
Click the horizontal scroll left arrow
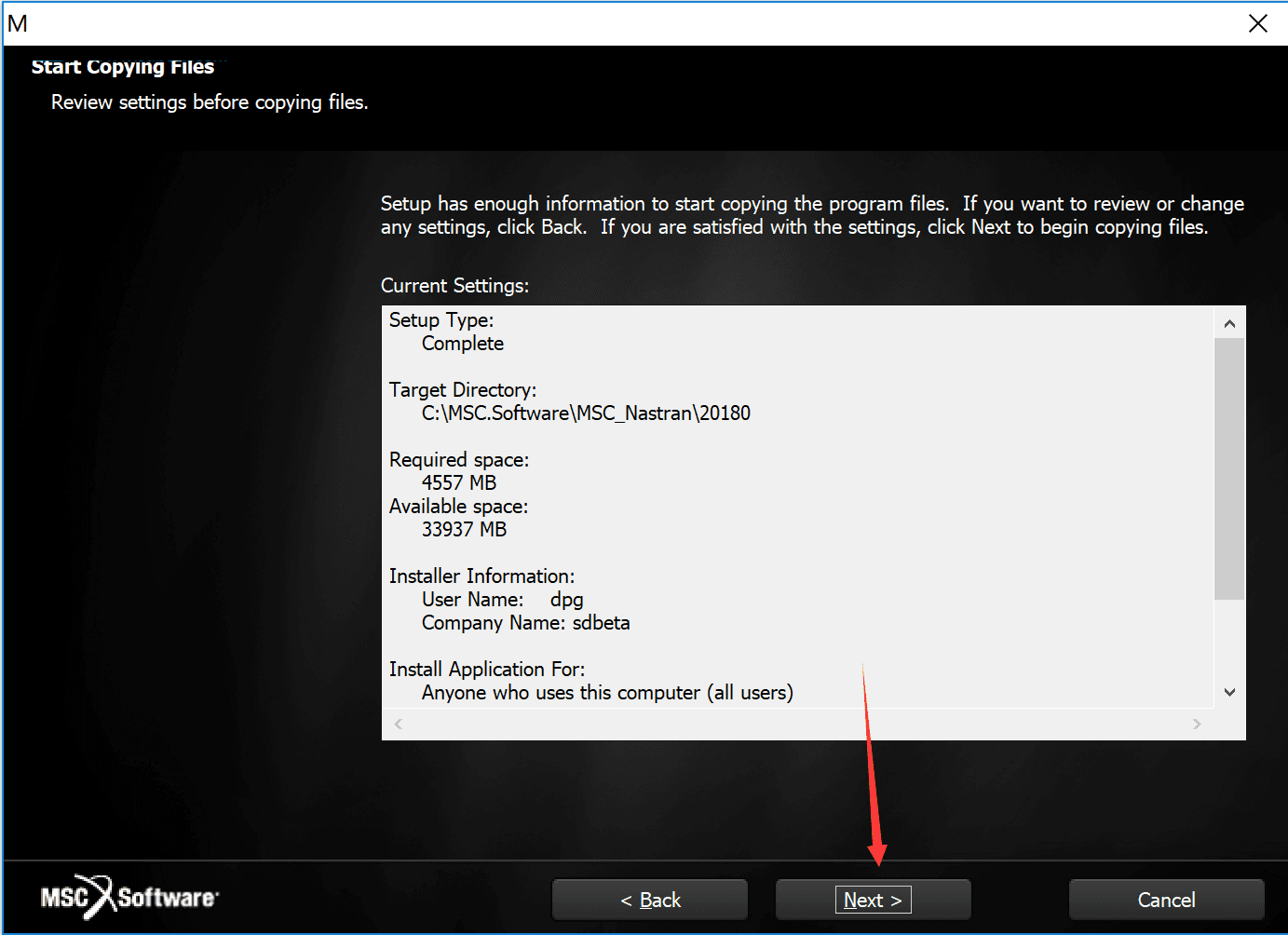[x=399, y=724]
